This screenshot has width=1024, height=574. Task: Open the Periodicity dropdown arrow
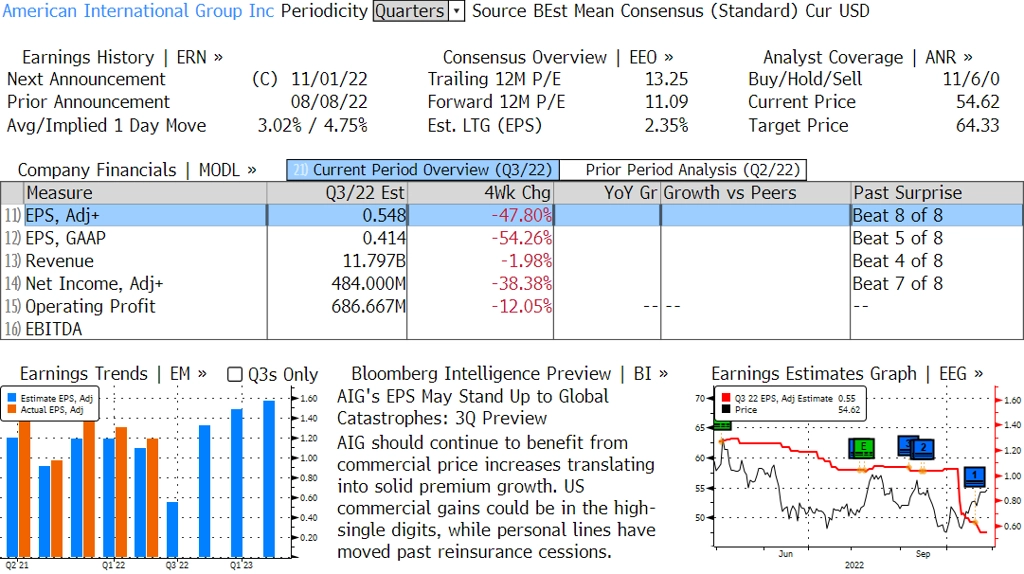pos(457,11)
